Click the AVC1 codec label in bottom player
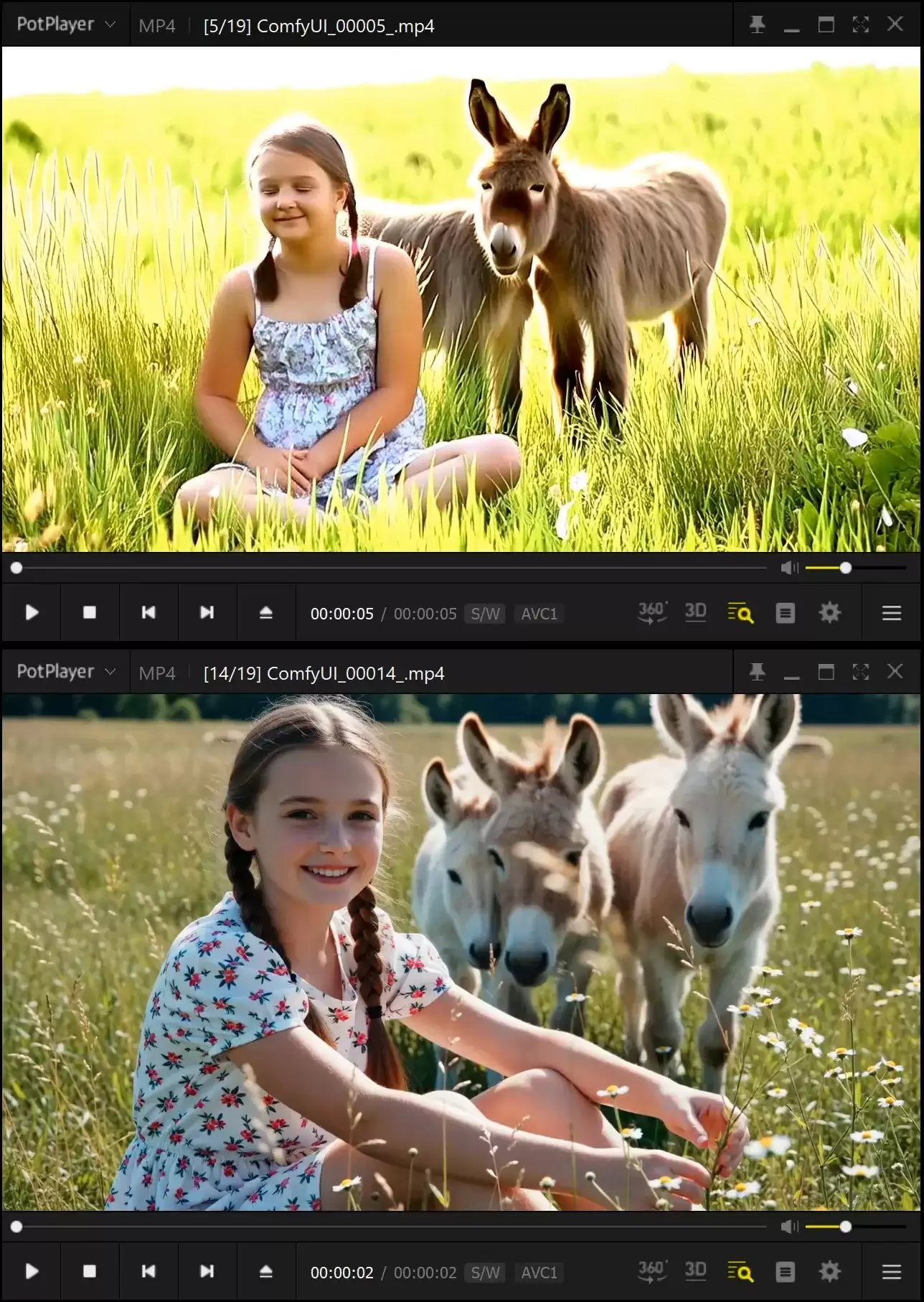This screenshot has width=924, height=1302. point(539,1273)
